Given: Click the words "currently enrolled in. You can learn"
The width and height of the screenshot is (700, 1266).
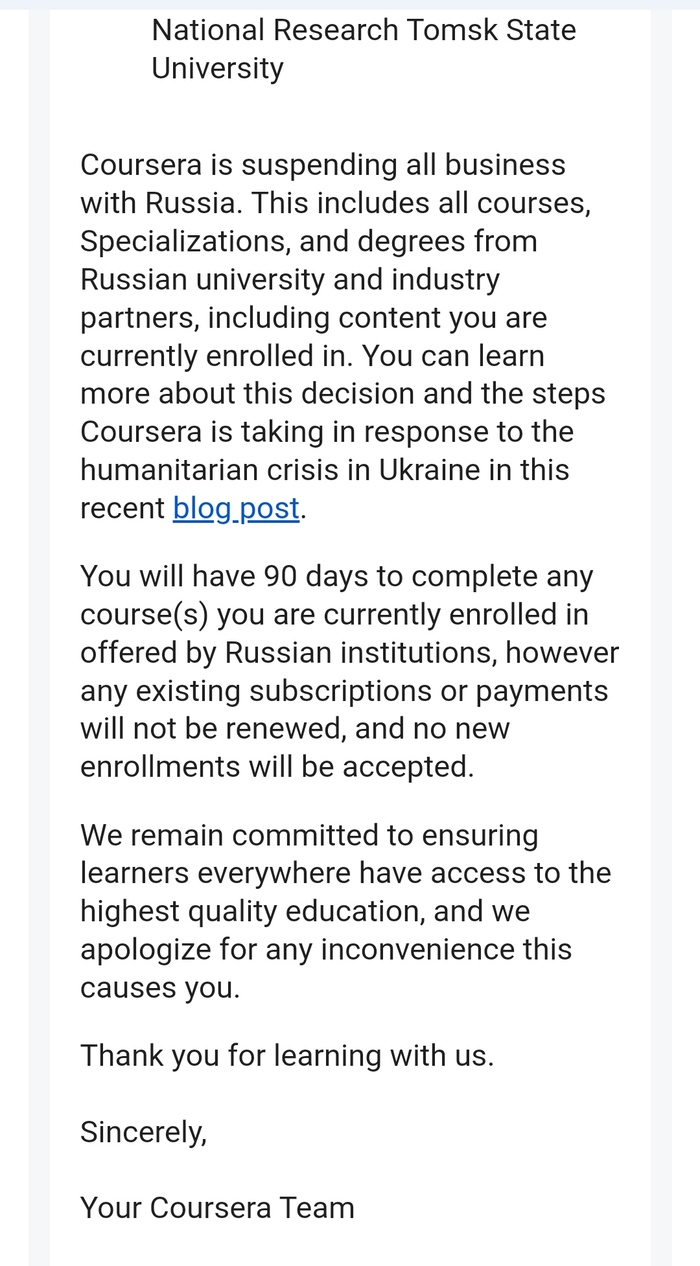Looking at the screenshot, I should (312, 356).
